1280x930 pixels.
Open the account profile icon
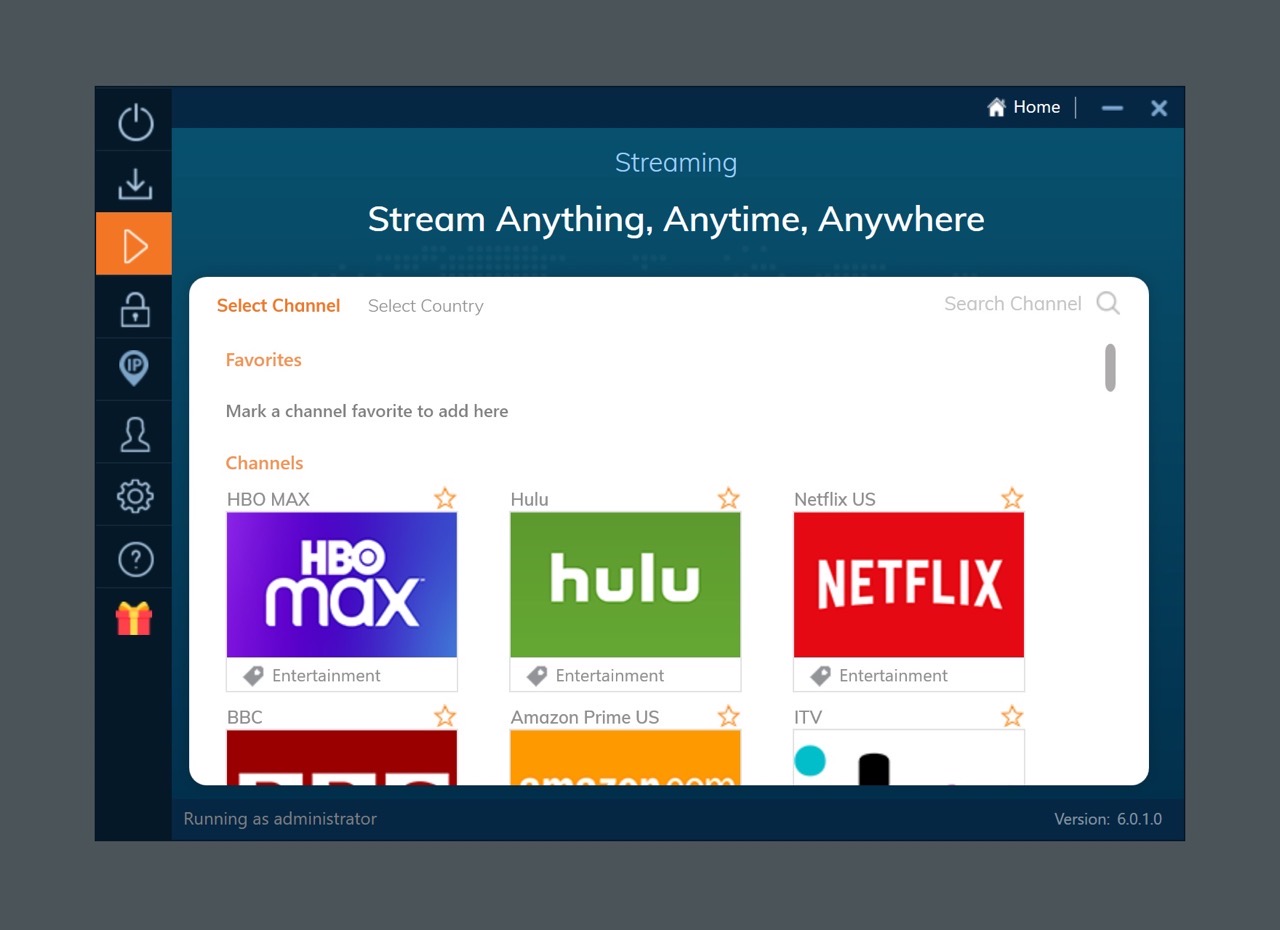point(135,433)
